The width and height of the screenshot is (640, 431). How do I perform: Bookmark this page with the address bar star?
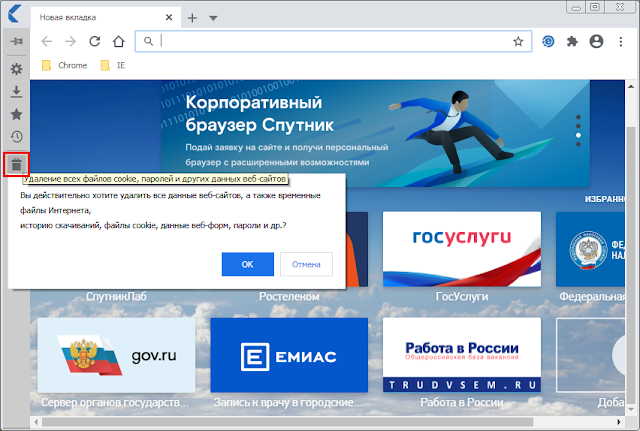point(518,41)
